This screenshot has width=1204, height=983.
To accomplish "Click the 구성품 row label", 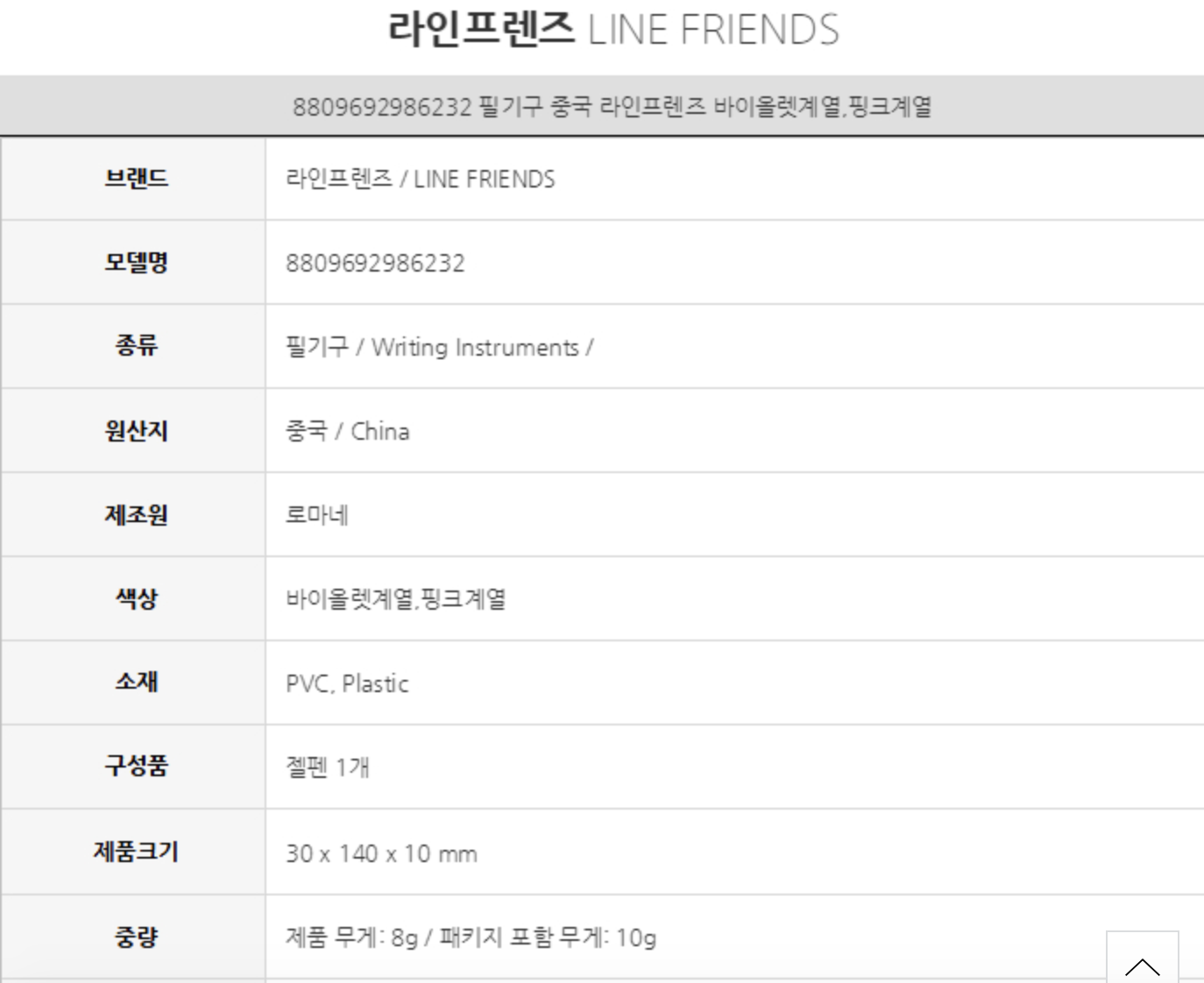I will pyautogui.click(x=136, y=767).
